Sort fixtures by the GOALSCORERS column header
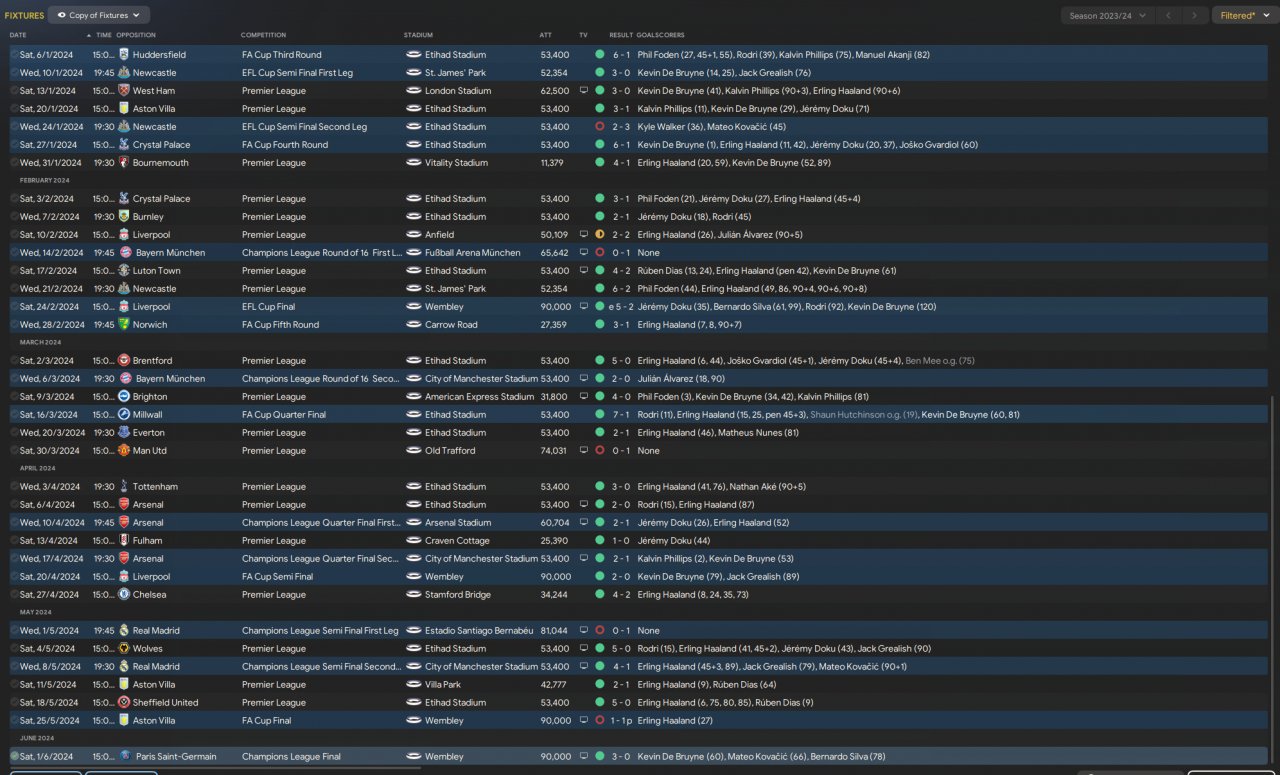This screenshot has width=1280, height=775. point(660,35)
